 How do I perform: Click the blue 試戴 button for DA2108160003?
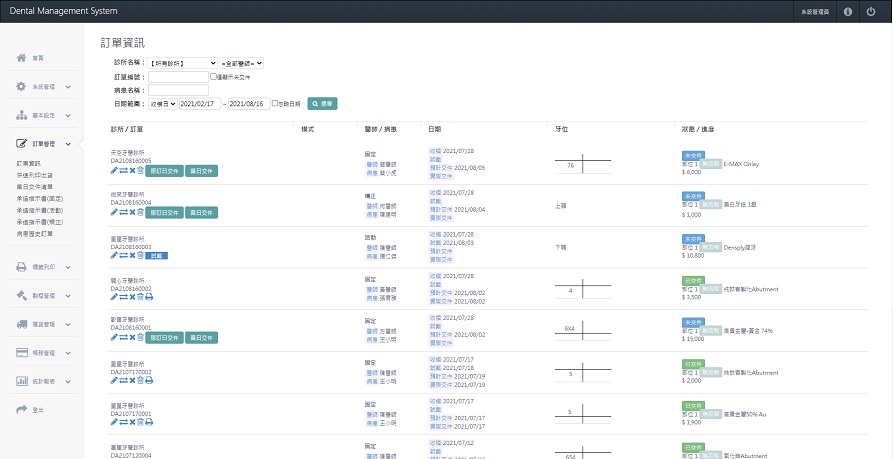157,256
